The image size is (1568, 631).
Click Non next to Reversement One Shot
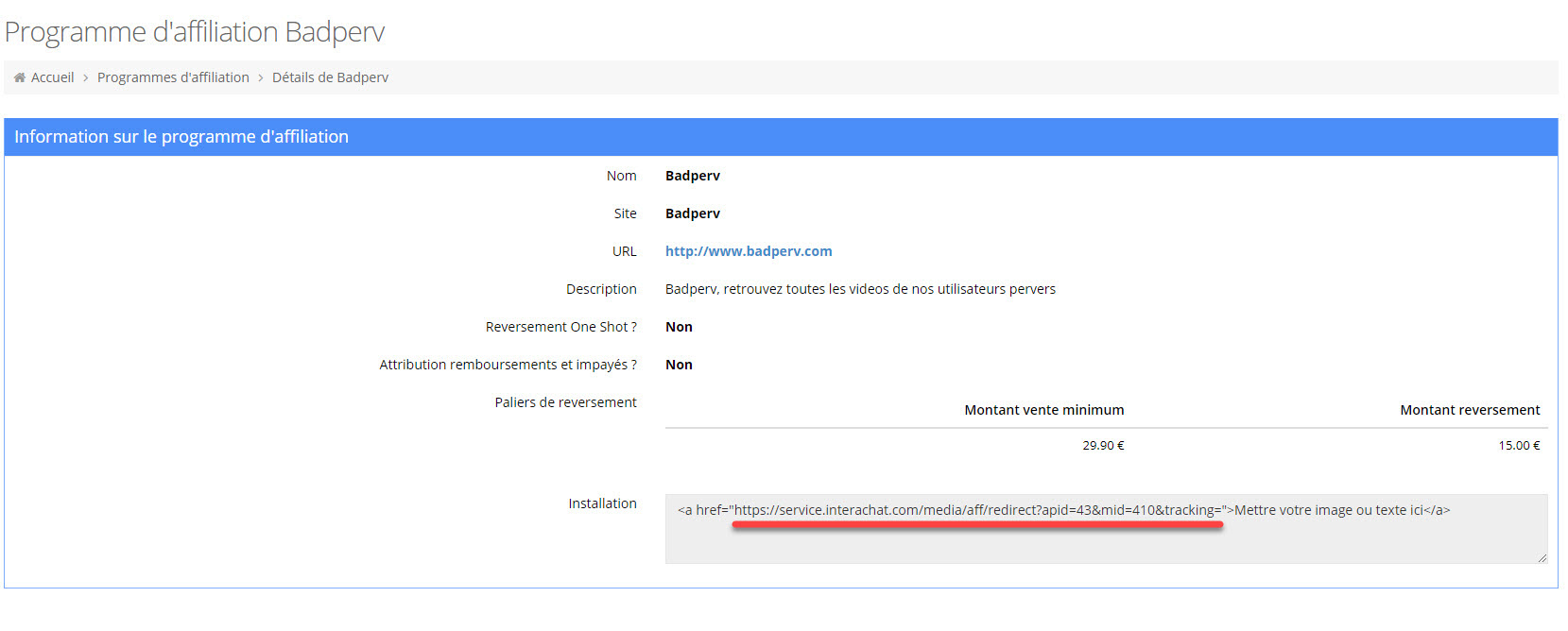click(x=679, y=327)
